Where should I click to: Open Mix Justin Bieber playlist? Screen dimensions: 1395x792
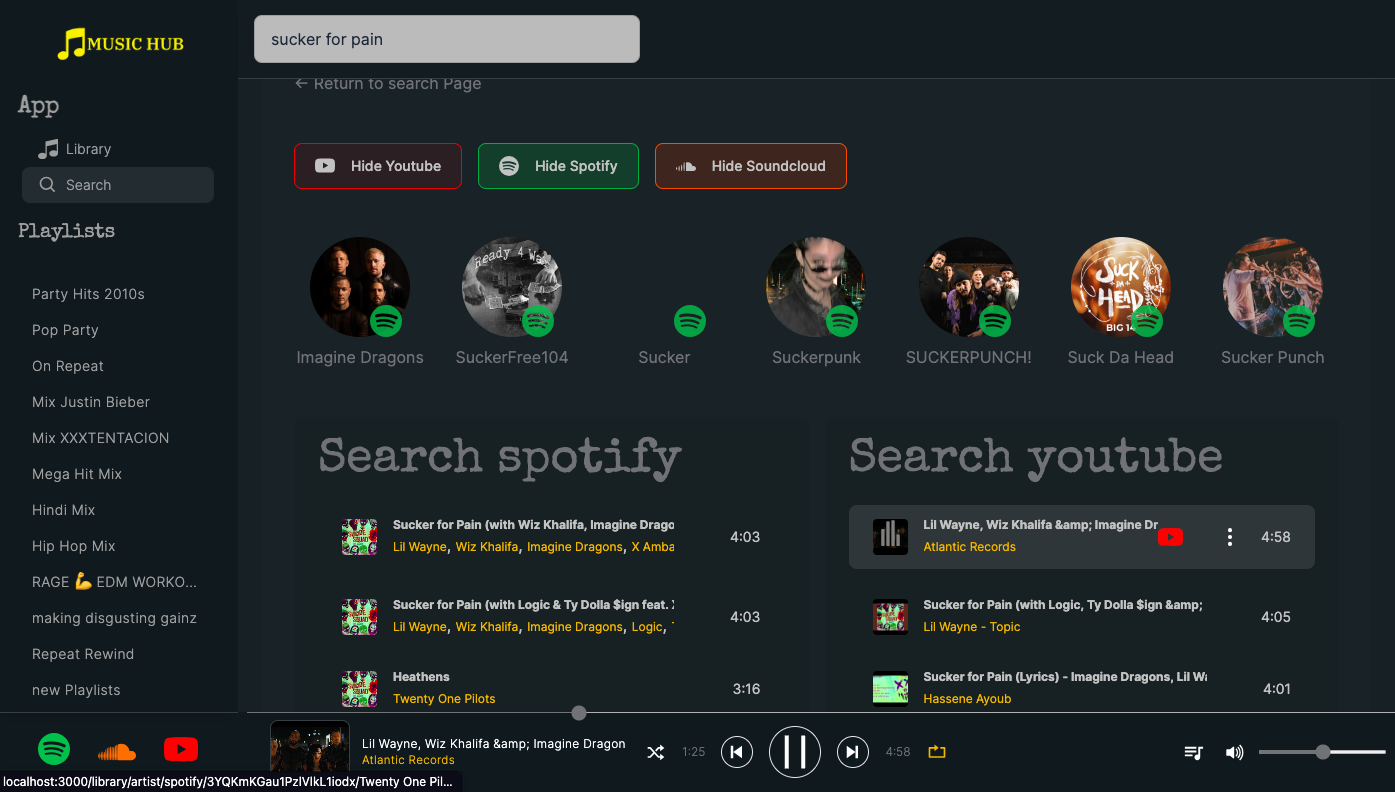pyautogui.click(x=91, y=402)
